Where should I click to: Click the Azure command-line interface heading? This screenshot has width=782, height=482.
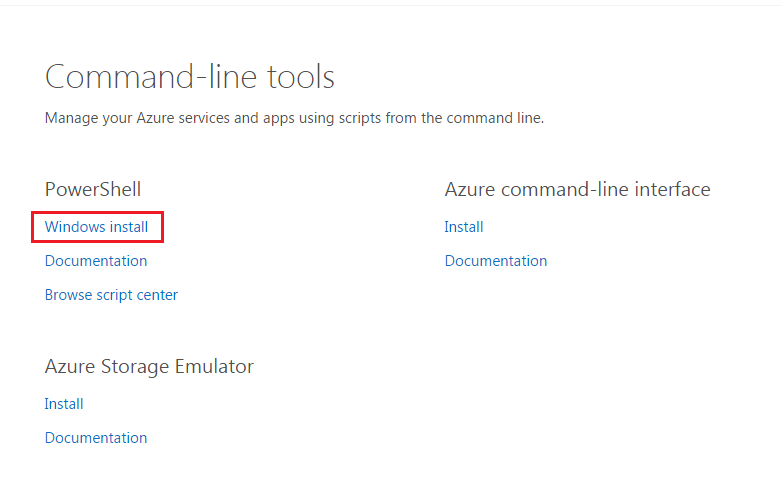pyautogui.click(x=578, y=190)
